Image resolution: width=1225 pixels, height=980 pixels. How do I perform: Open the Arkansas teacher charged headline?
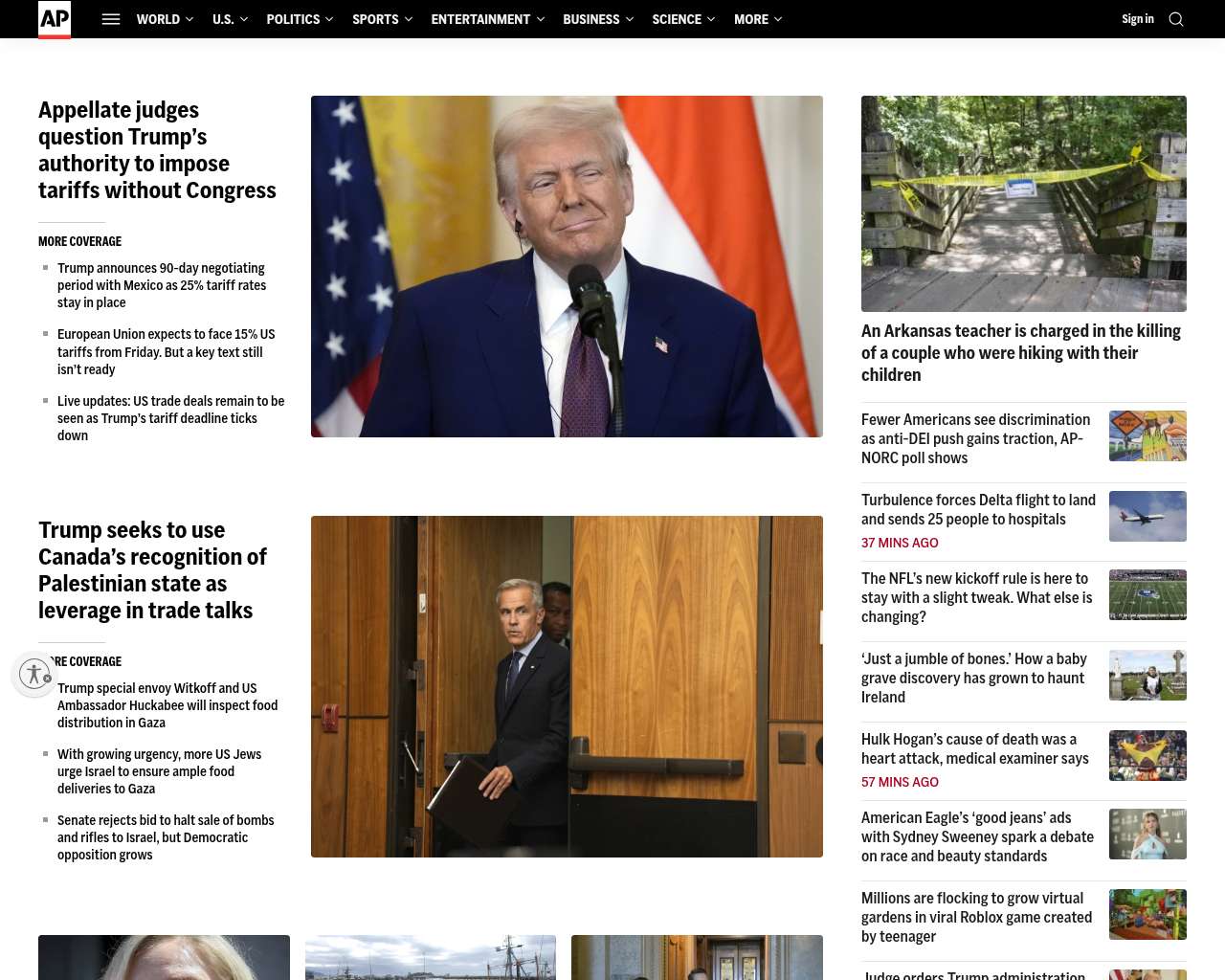click(1021, 353)
